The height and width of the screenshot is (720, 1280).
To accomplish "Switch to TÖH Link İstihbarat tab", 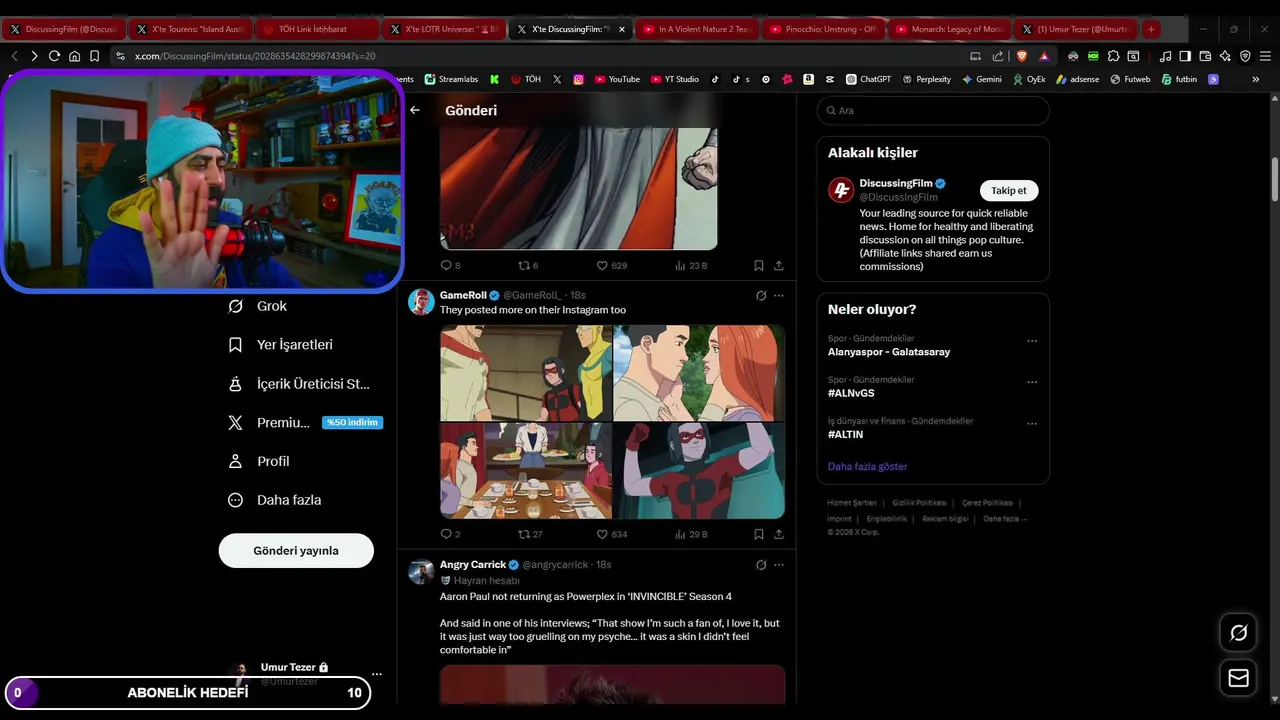I will (x=317, y=29).
